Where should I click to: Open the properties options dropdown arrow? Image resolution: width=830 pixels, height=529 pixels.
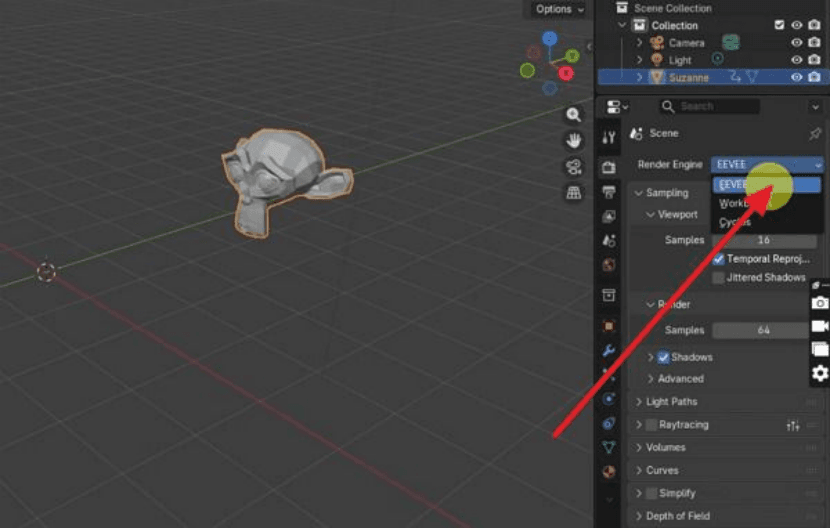[815, 107]
